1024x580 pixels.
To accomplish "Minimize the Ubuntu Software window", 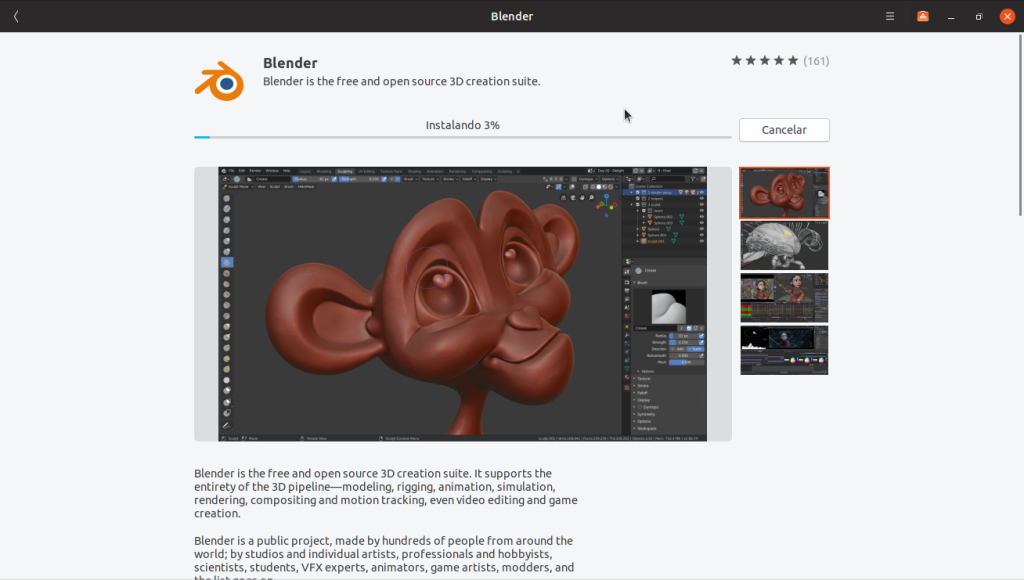I will click(951, 16).
